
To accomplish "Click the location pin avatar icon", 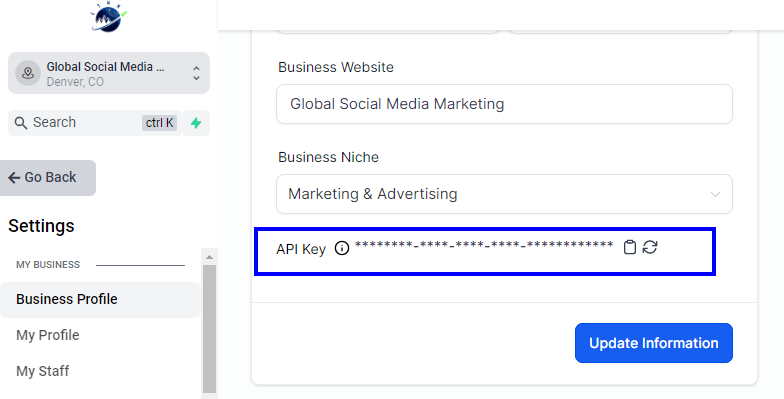I will pos(28,73).
